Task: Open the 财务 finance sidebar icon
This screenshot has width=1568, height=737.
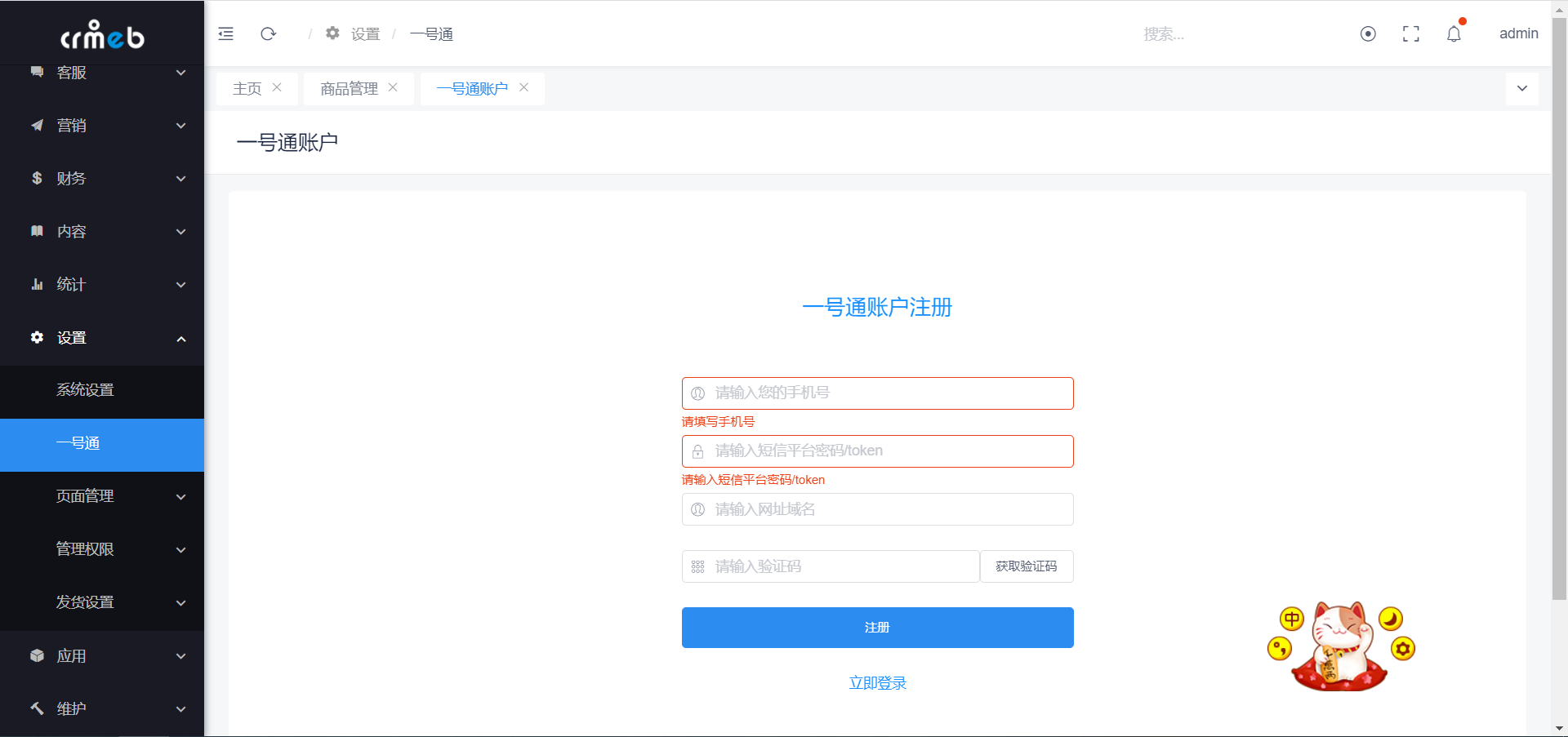Action: [x=36, y=179]
